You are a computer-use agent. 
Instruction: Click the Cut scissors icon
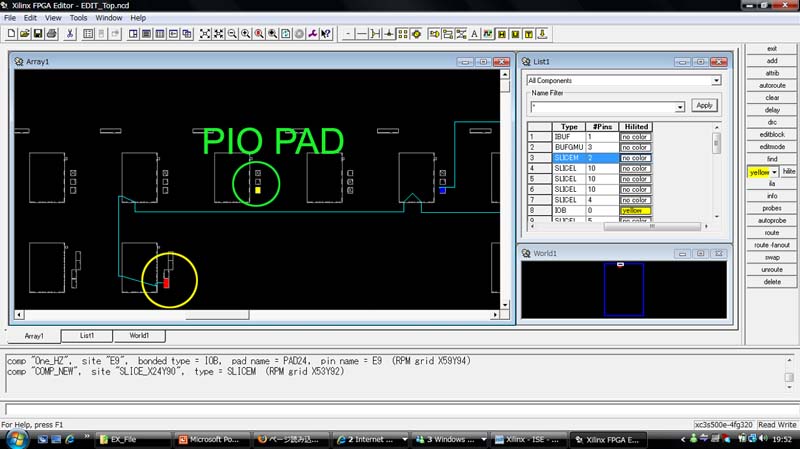pos(70,34)
